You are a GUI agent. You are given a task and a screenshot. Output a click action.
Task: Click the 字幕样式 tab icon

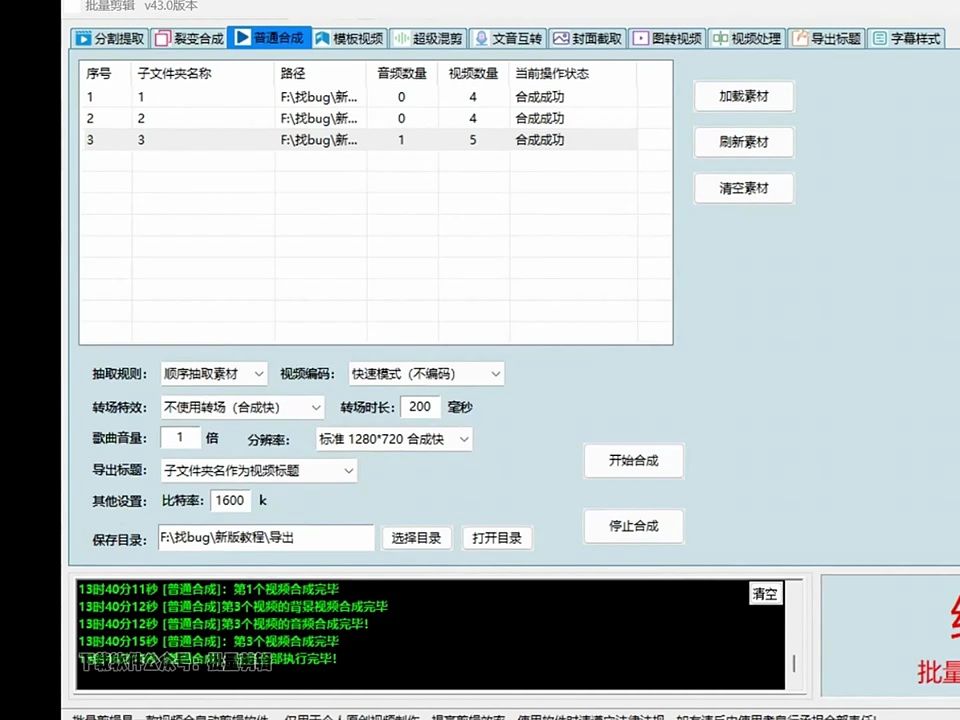tap(879, 39)
